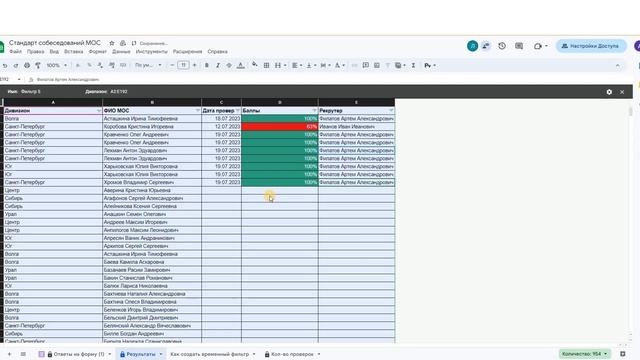Select the Paint format tool

pyautogui.click(x=38, y=65)
